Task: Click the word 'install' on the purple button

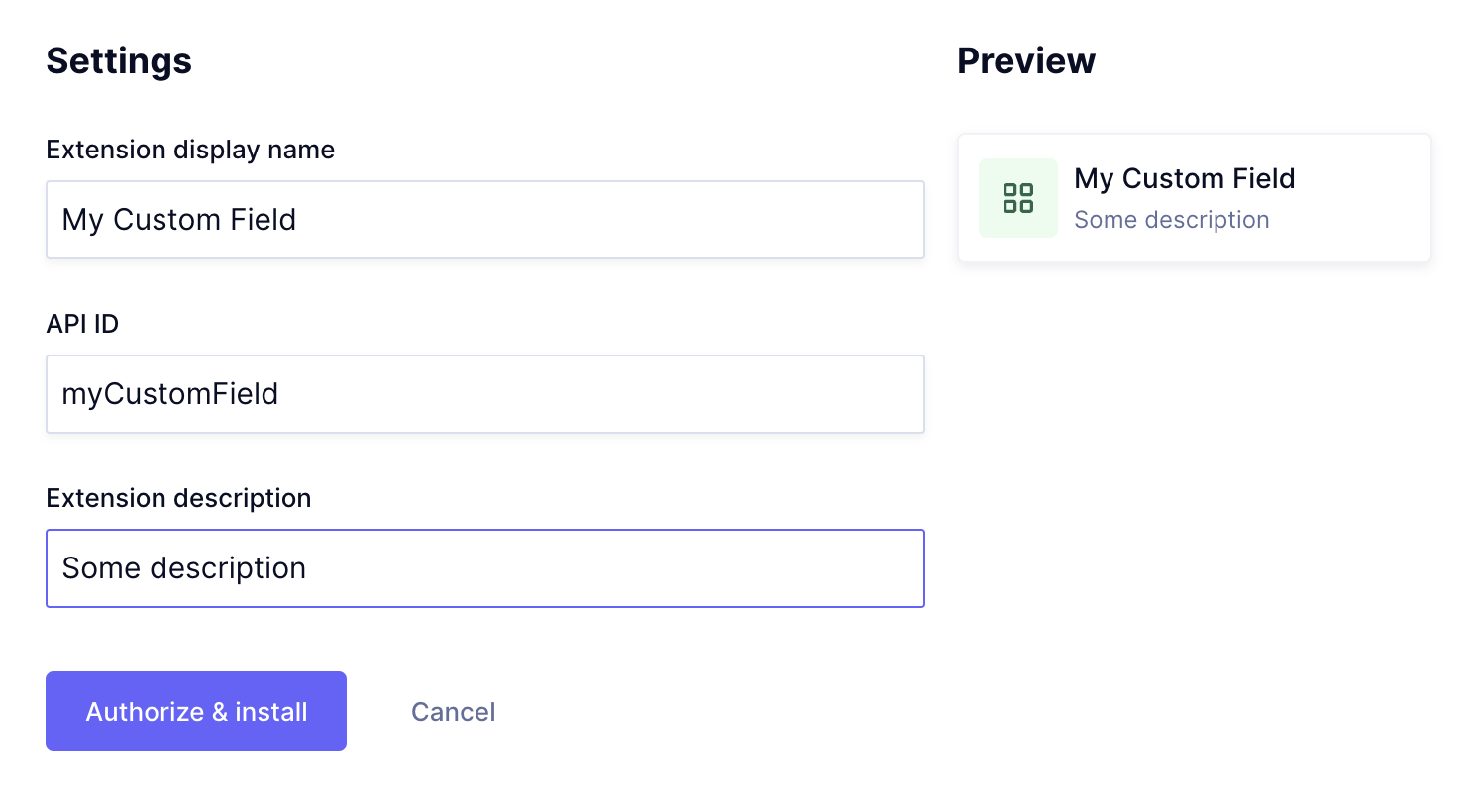Action: [x=270, y=712]
